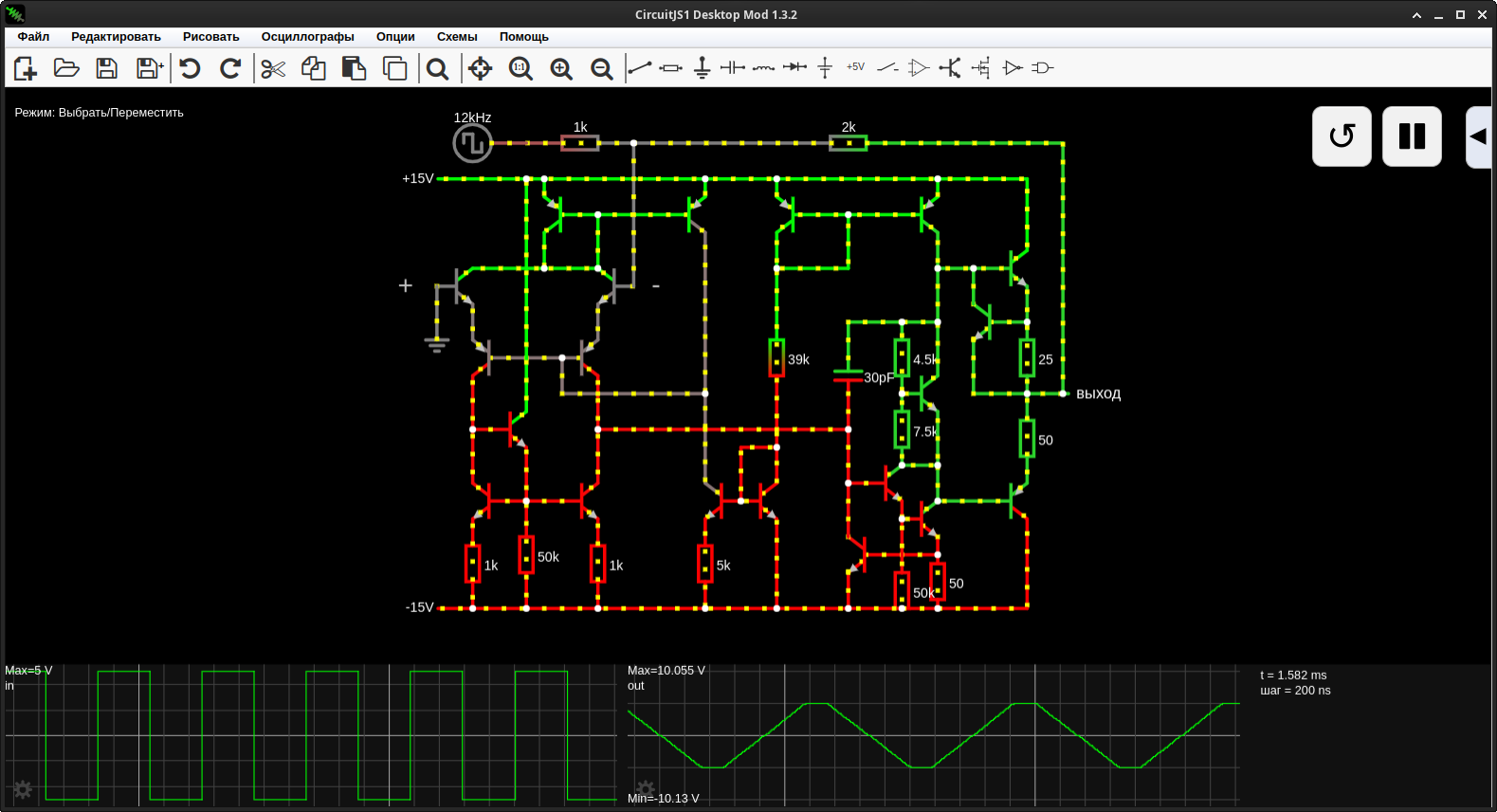
Task: Select the wire drawing tool
Action: coord(640,67)
